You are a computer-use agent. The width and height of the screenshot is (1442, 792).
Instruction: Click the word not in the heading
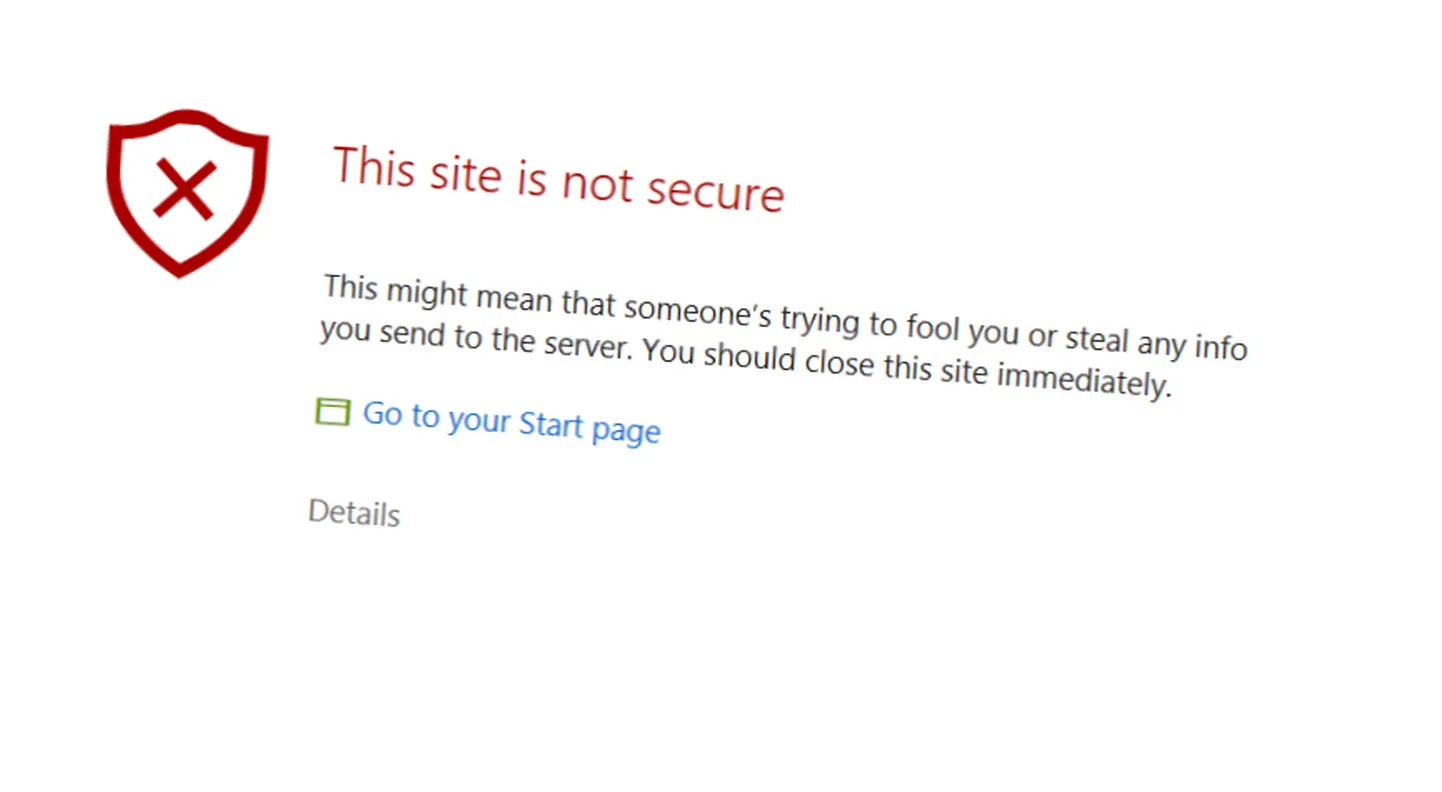coord(596,183)
